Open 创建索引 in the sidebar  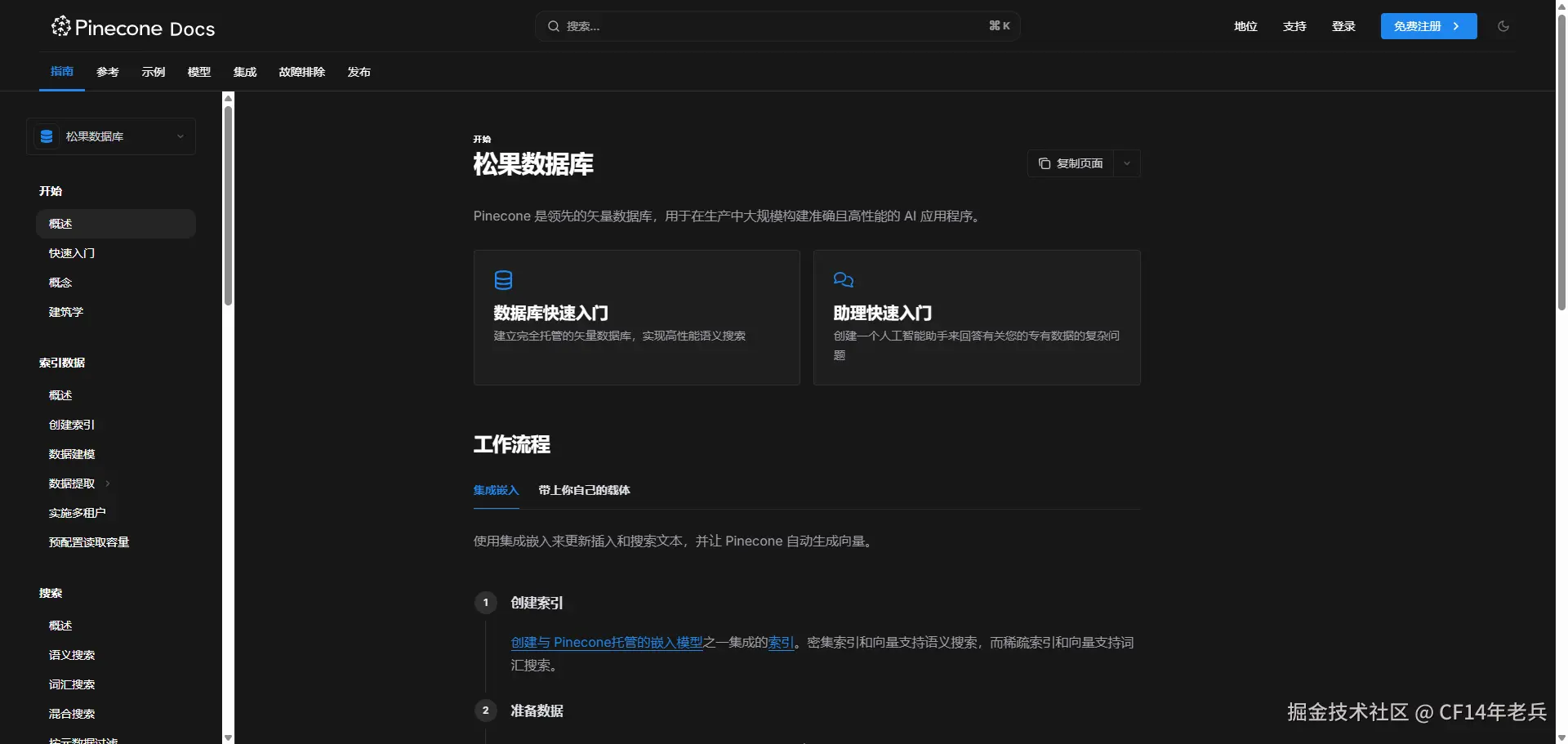(x=116, y=425)
